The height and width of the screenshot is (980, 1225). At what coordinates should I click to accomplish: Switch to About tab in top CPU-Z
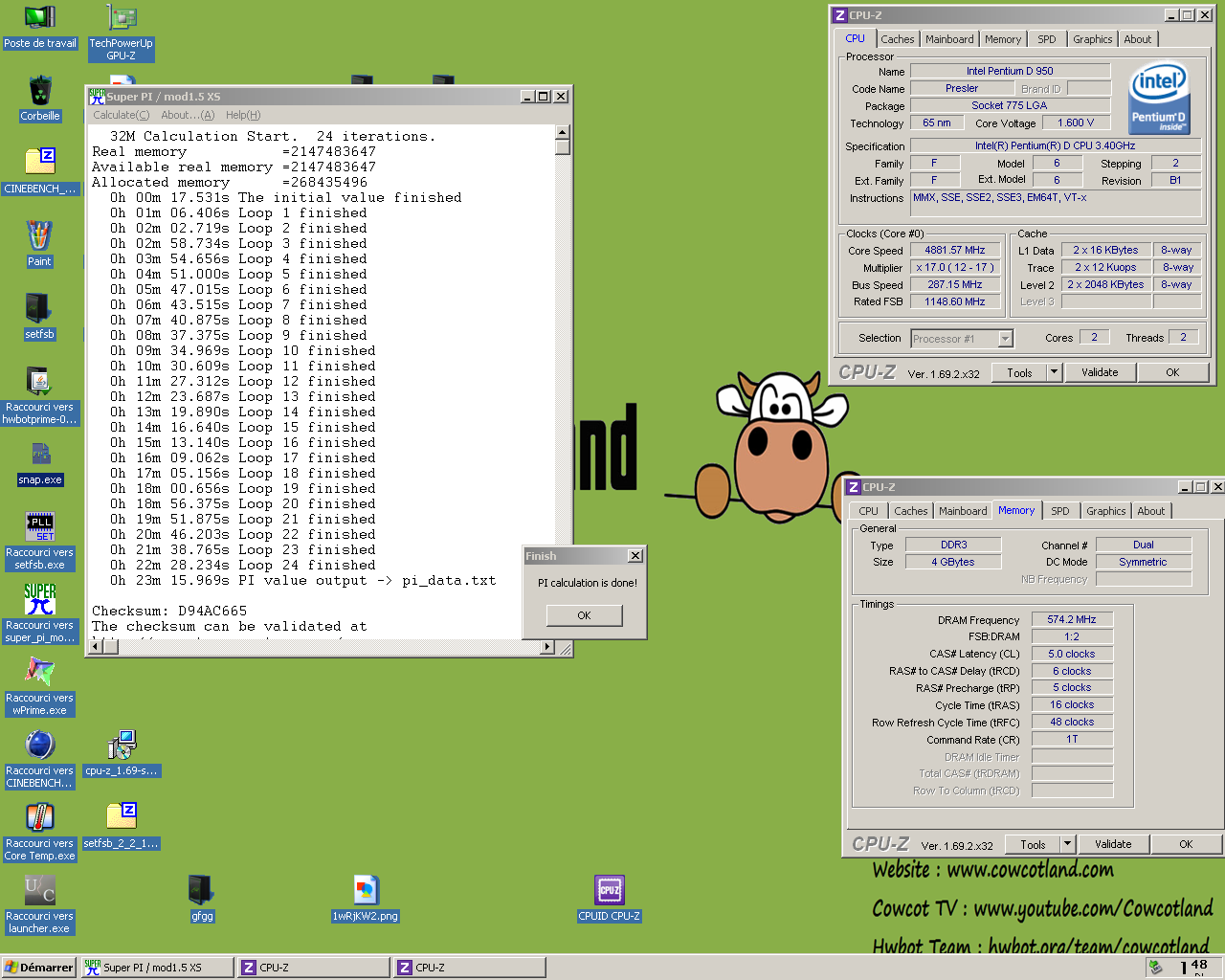1138,39
